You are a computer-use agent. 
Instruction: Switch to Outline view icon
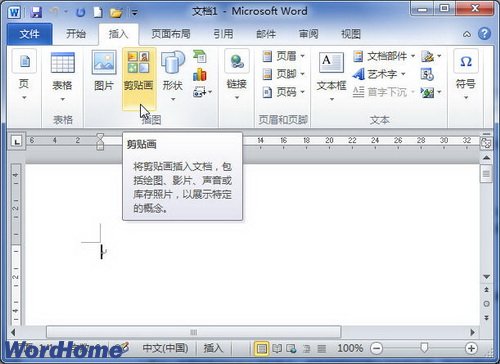(307, 349)
